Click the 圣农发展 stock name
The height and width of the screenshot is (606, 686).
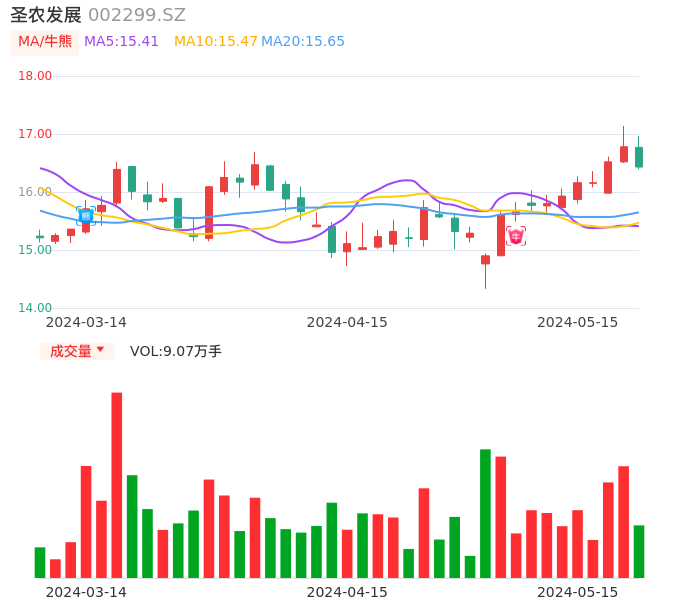(46, 15)
